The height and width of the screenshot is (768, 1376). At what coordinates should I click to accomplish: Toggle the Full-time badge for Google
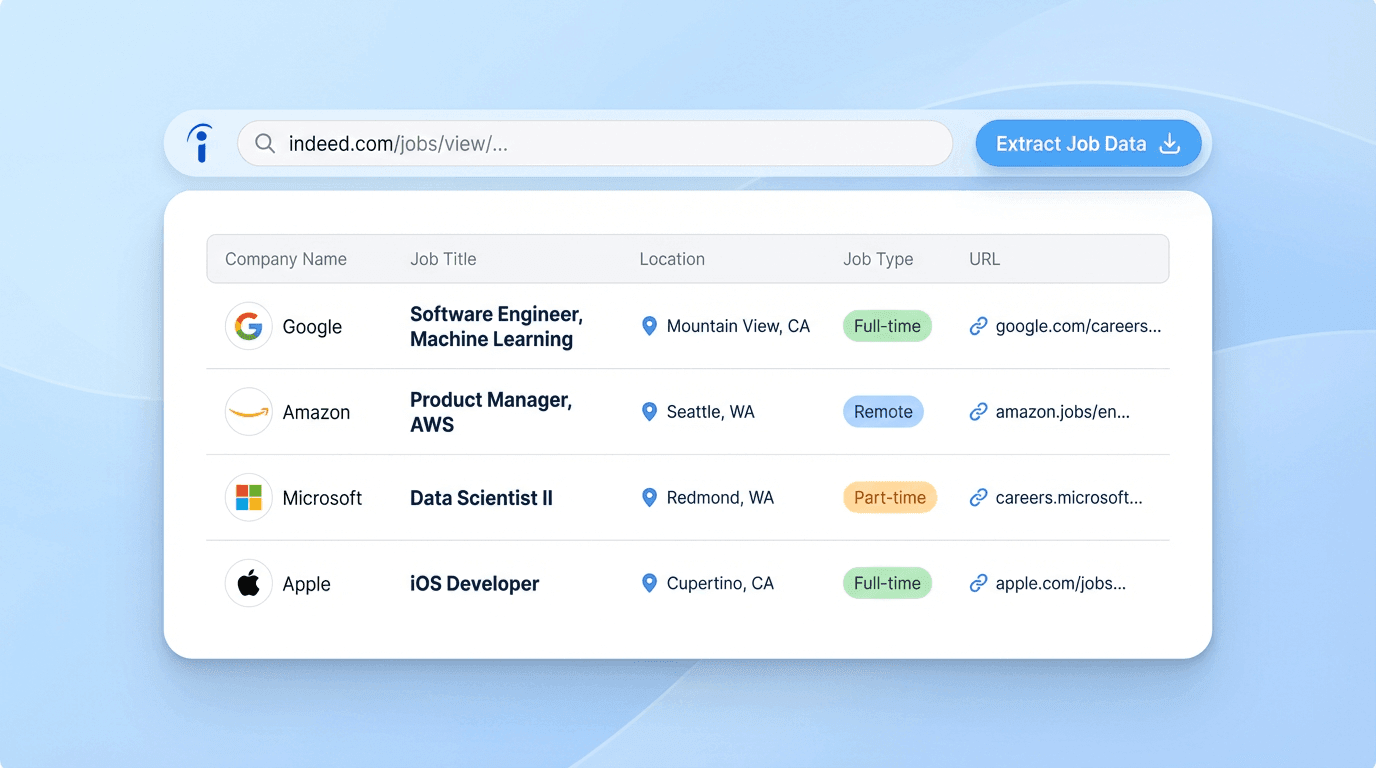pos(887,325)
